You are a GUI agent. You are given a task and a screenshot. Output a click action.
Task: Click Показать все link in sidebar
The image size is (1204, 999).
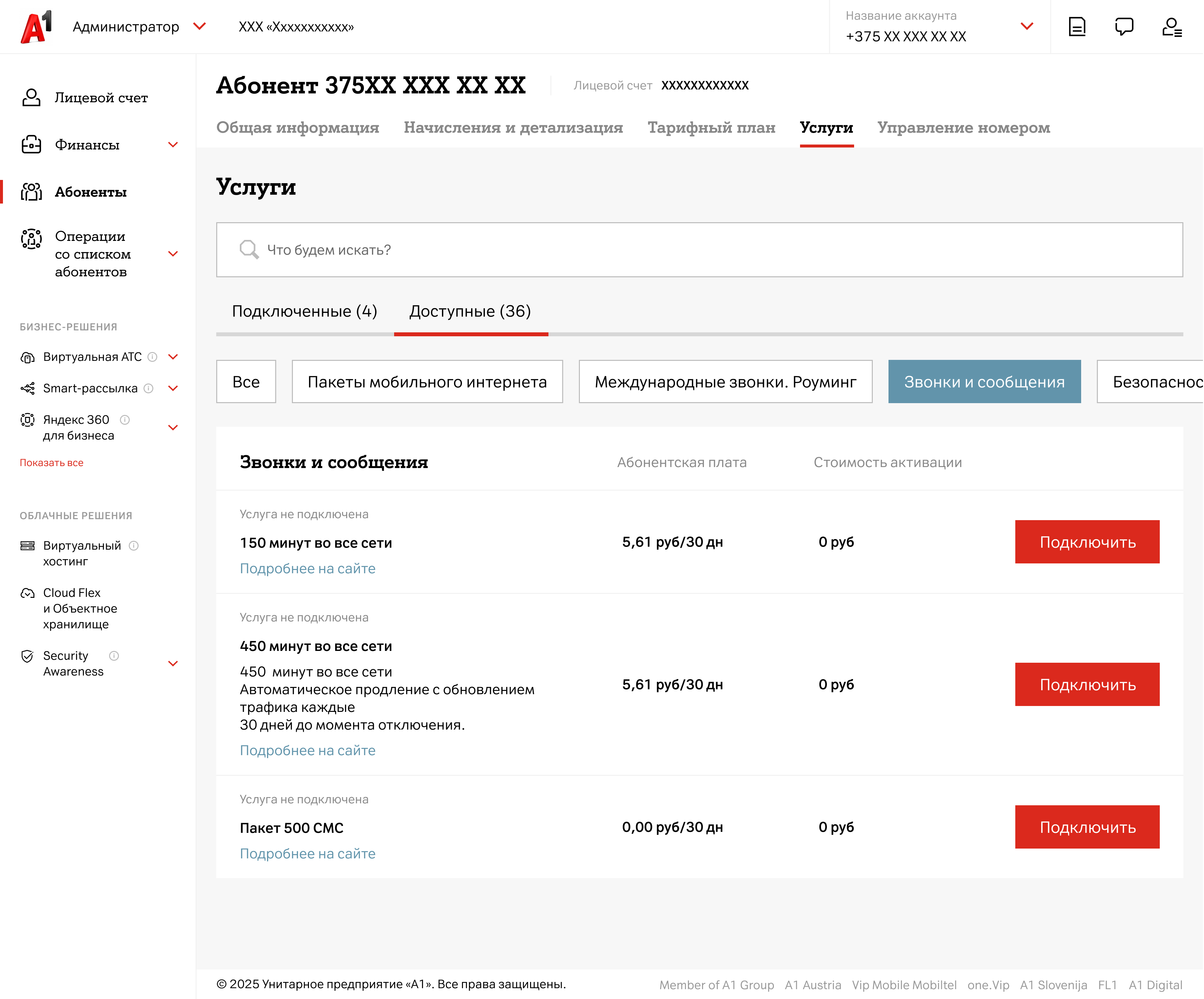(52, 462)
